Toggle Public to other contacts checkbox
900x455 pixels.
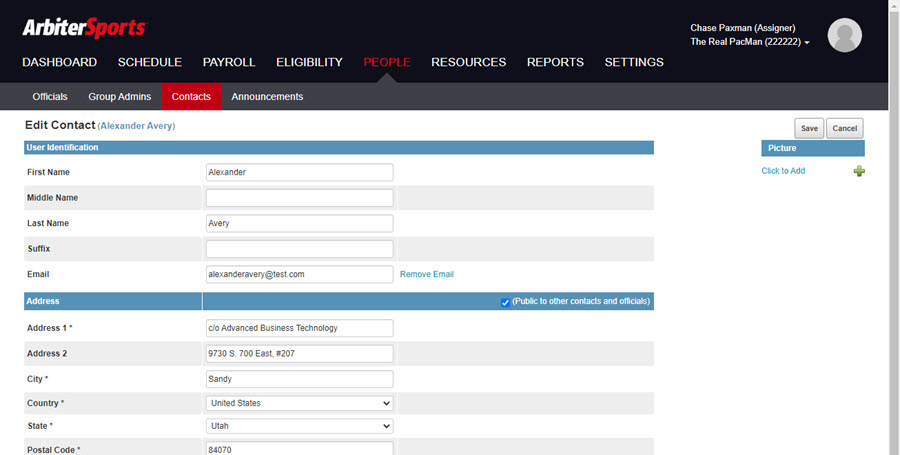pos(505,302)
